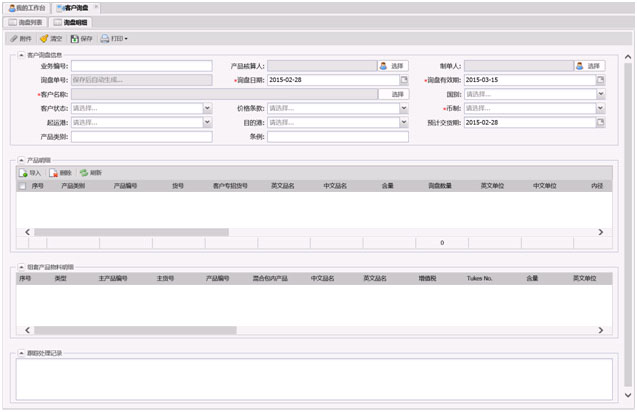
Task: Click the 清空 (clear) toolbar button
Action: tap(50, 38)
